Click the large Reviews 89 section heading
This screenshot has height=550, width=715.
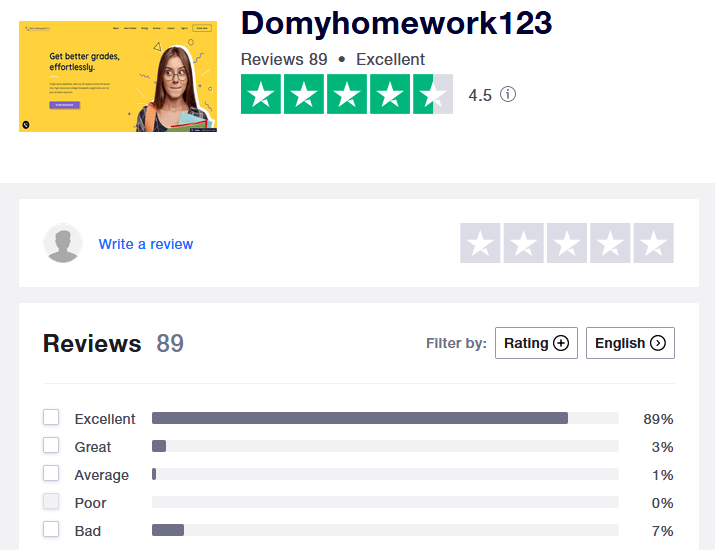point(113,343)
